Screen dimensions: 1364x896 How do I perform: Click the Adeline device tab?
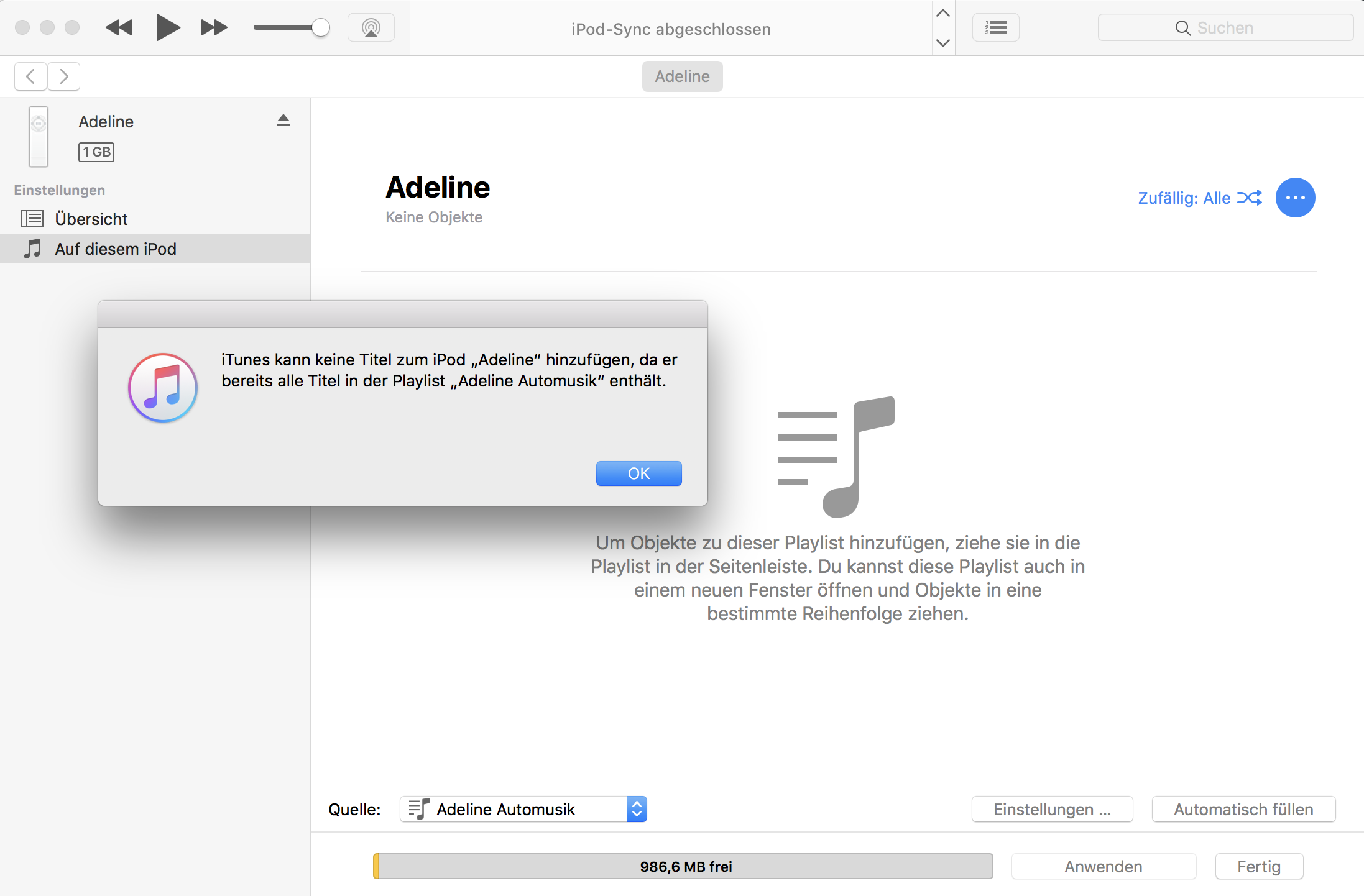(682, 76)
